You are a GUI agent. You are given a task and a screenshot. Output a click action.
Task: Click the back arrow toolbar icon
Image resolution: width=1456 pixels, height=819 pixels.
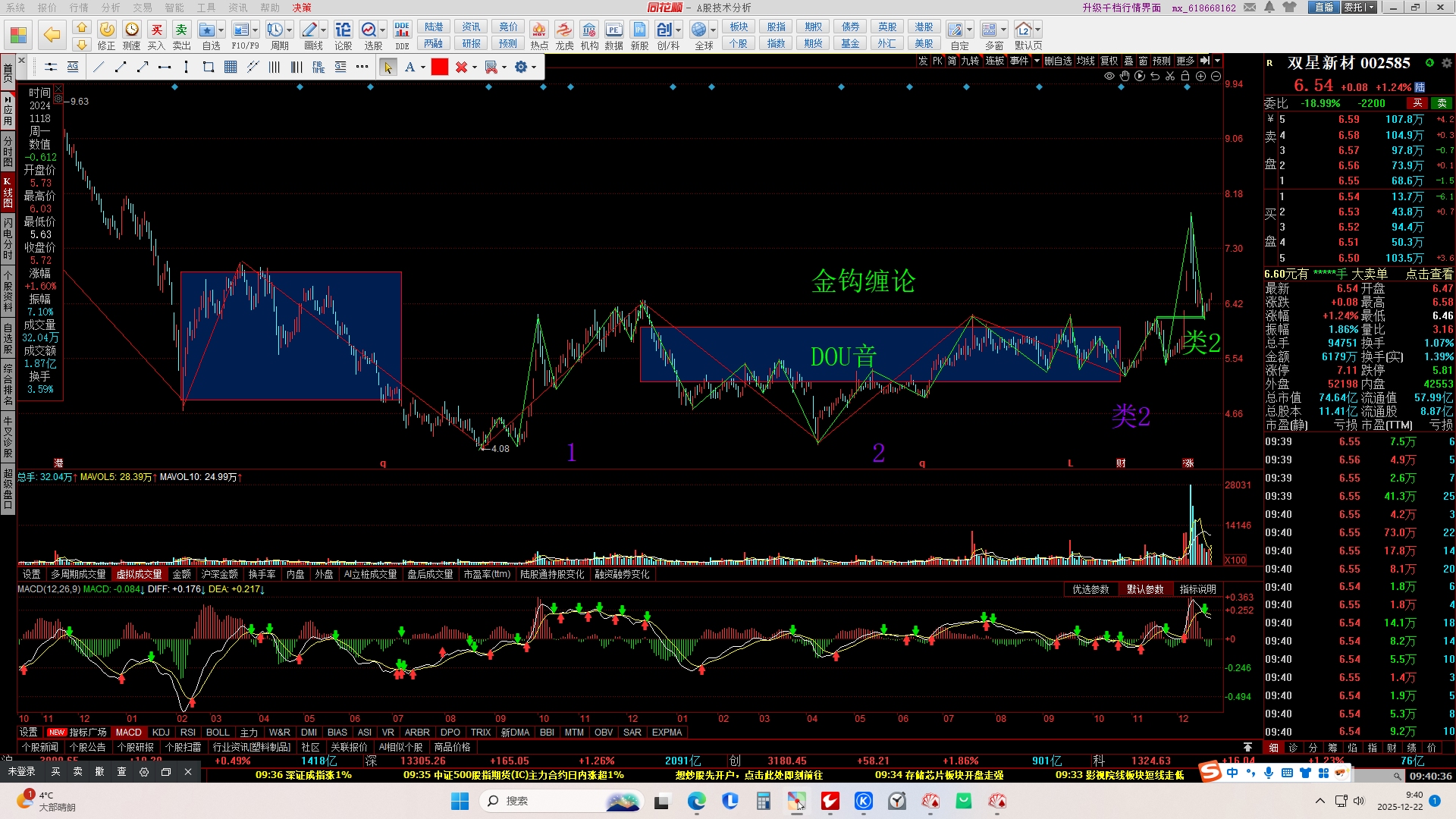tap(52, 35)
